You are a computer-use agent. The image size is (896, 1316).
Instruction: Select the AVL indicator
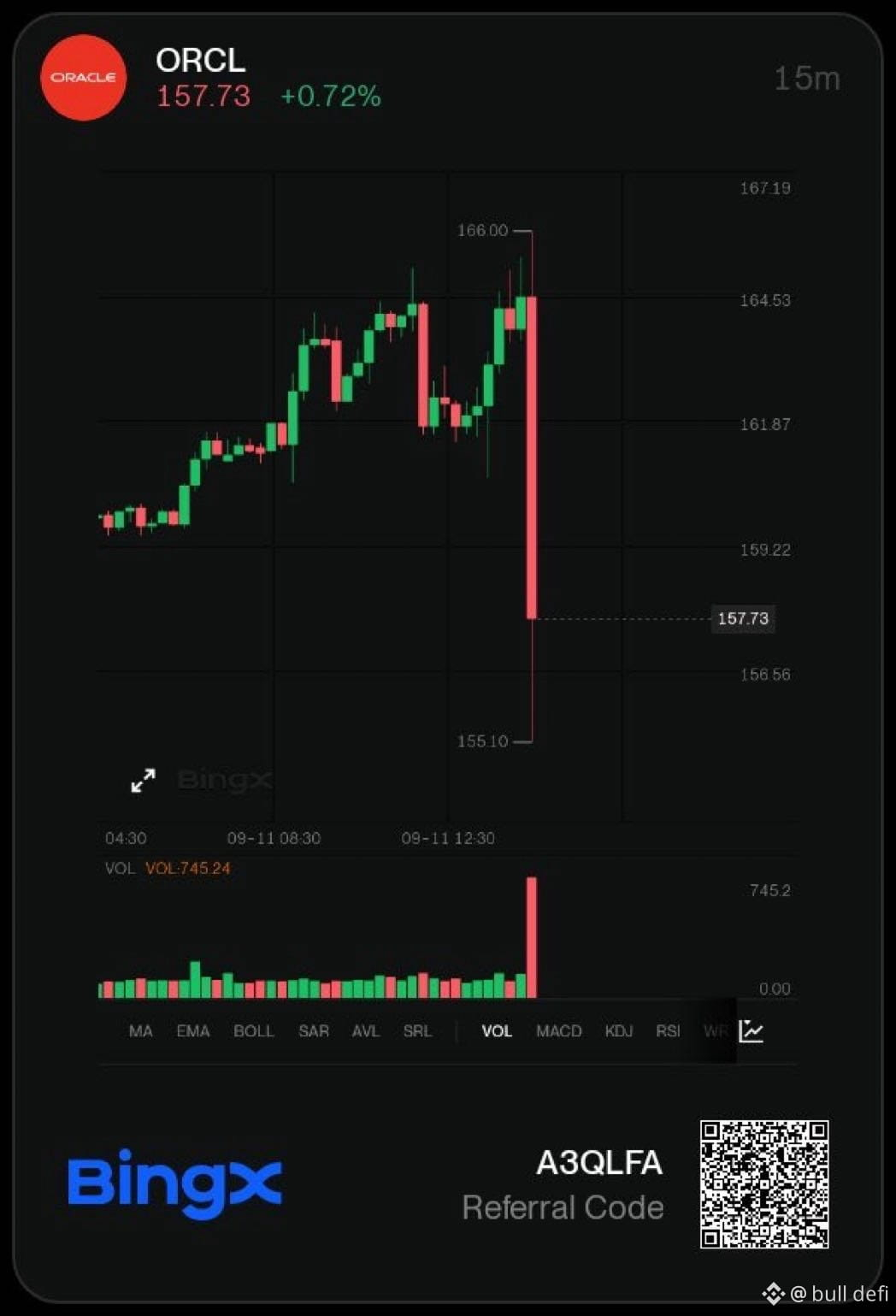click(366, 1031)
